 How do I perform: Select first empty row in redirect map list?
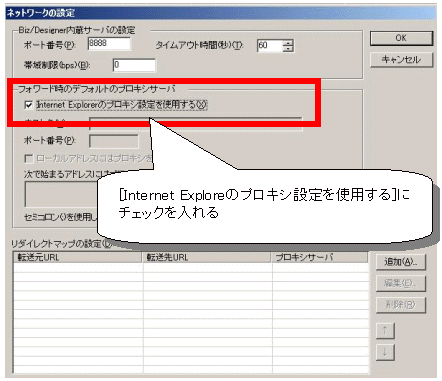click(191, 267)
